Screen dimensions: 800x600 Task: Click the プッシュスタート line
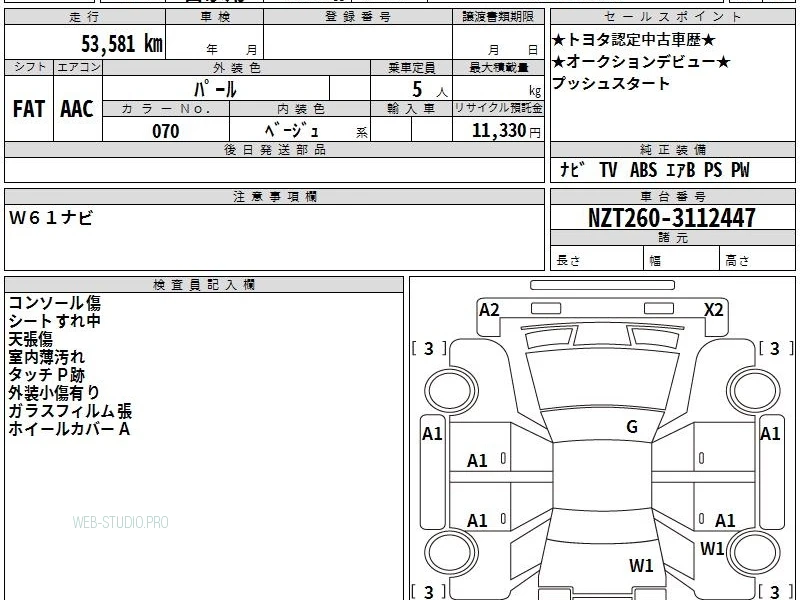pyautogui.click(x=611, y=83)
